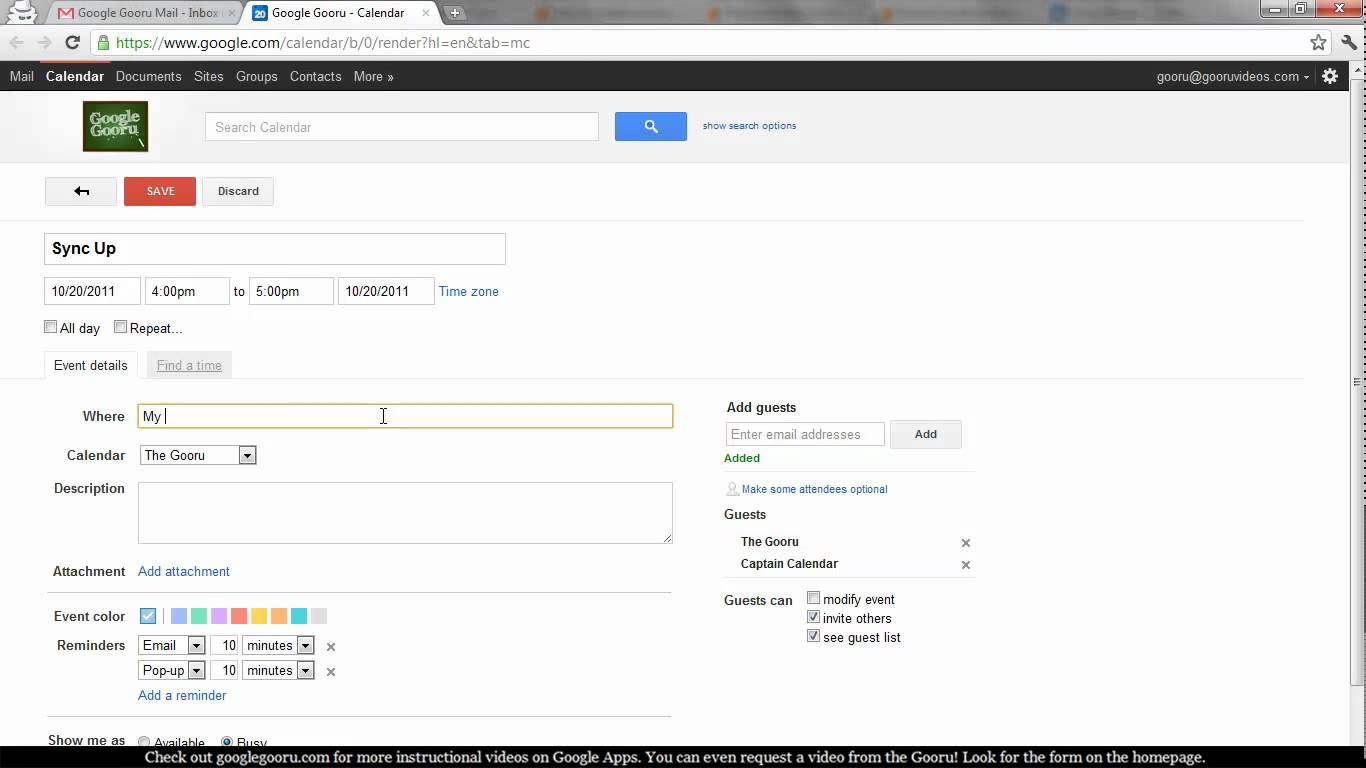The height and width of the screenshot is (768, 1366).
Task: Go back with the arrow button
Action: (81, 191)
